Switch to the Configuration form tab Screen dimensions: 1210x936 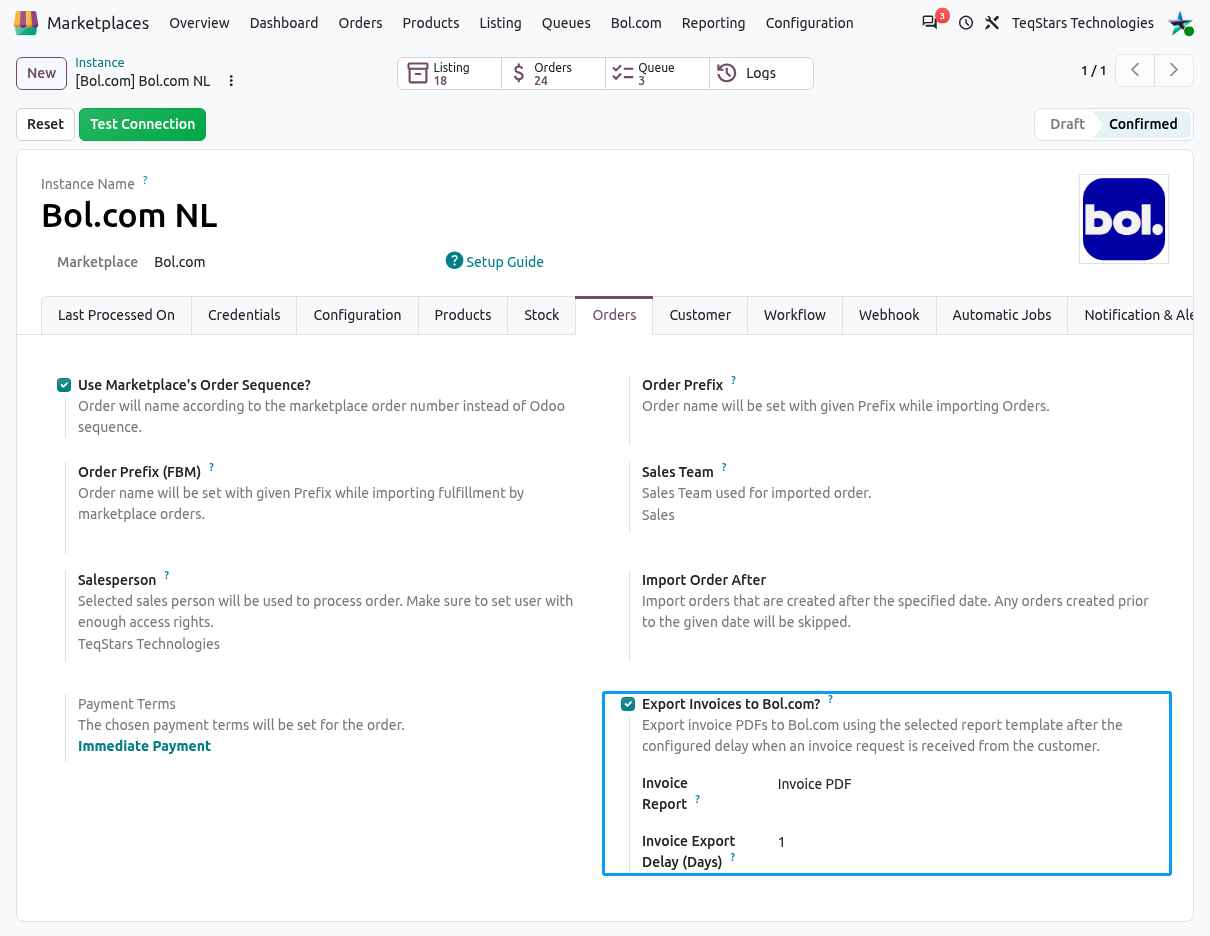coord(357,315)
